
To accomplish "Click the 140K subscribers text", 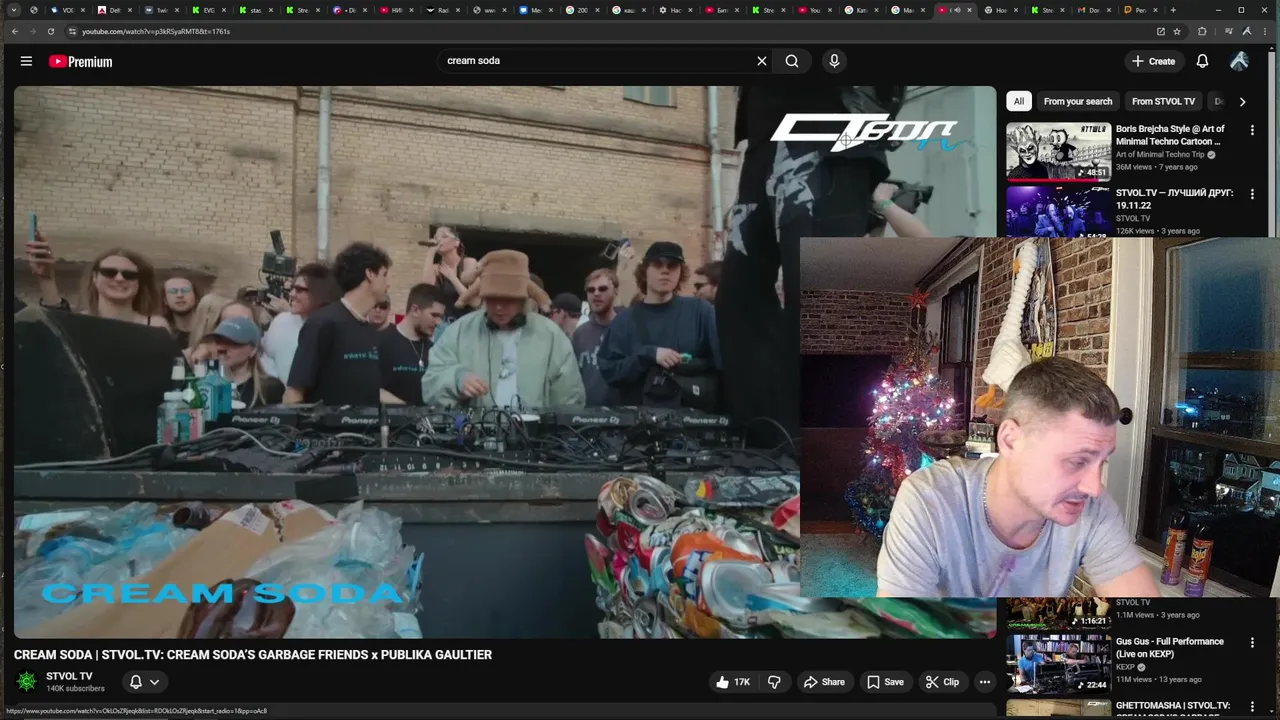I will click(75, 689).
